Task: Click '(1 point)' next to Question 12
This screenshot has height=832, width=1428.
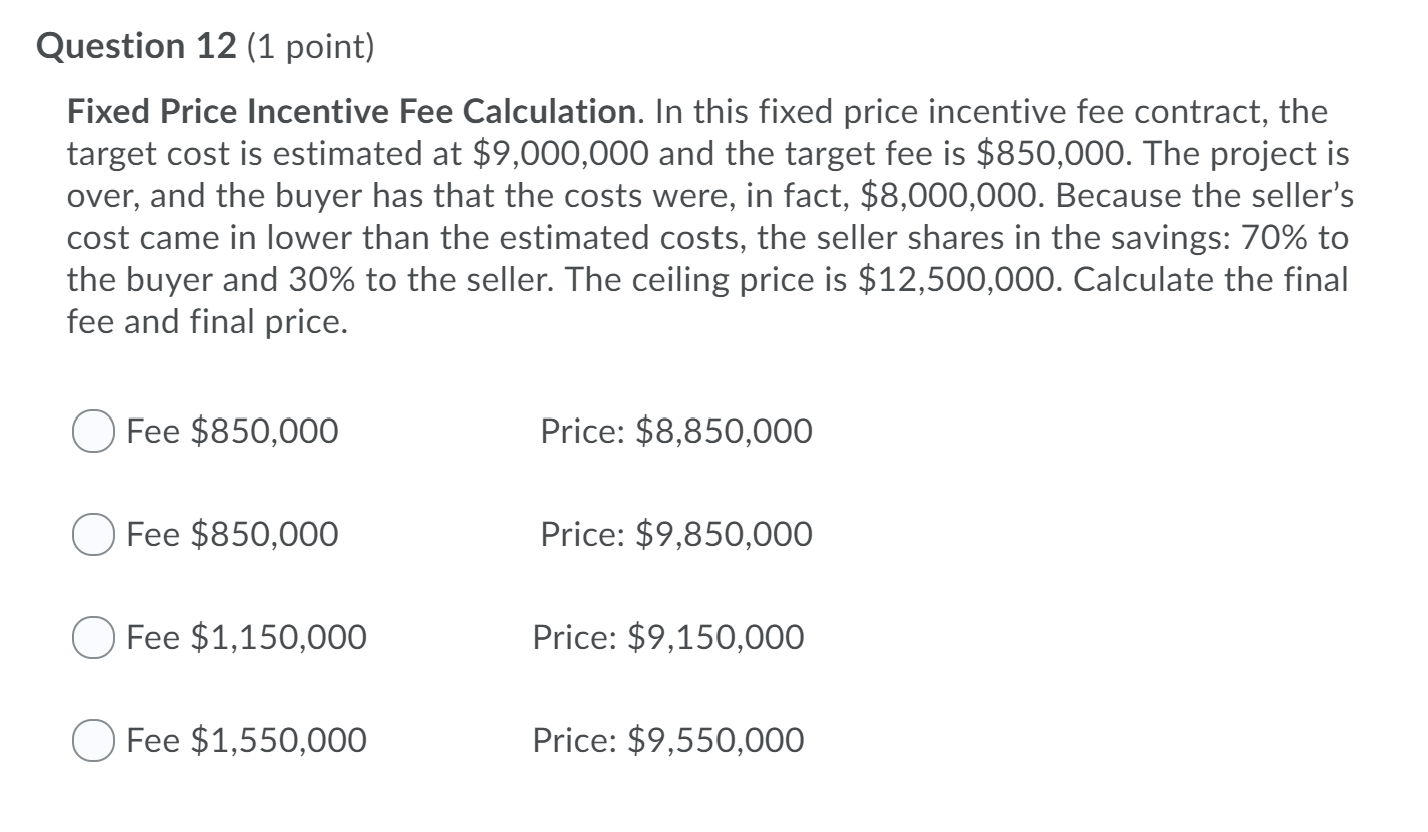Action: click(x=310, y=45)
